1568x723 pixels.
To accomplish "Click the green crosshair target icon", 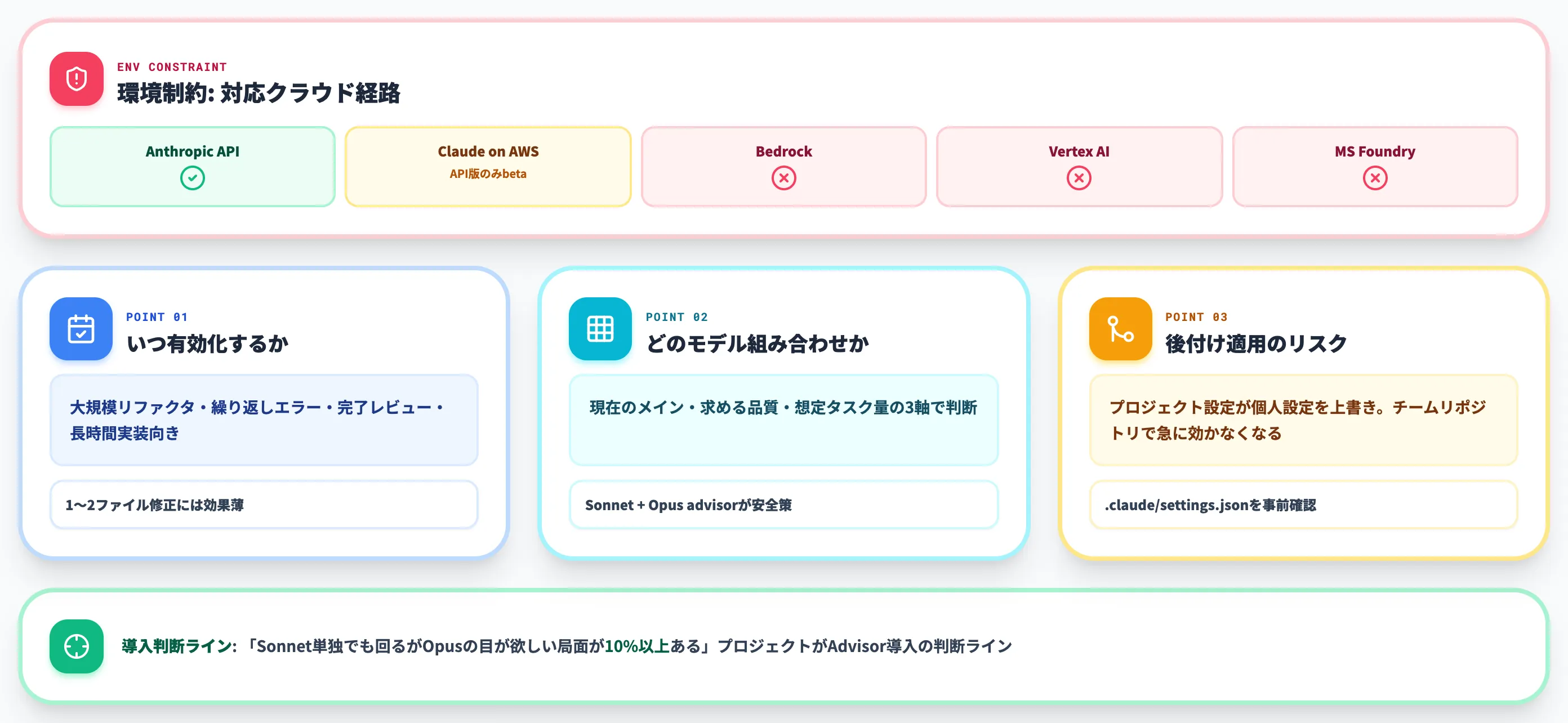I will tap(76, 646).
